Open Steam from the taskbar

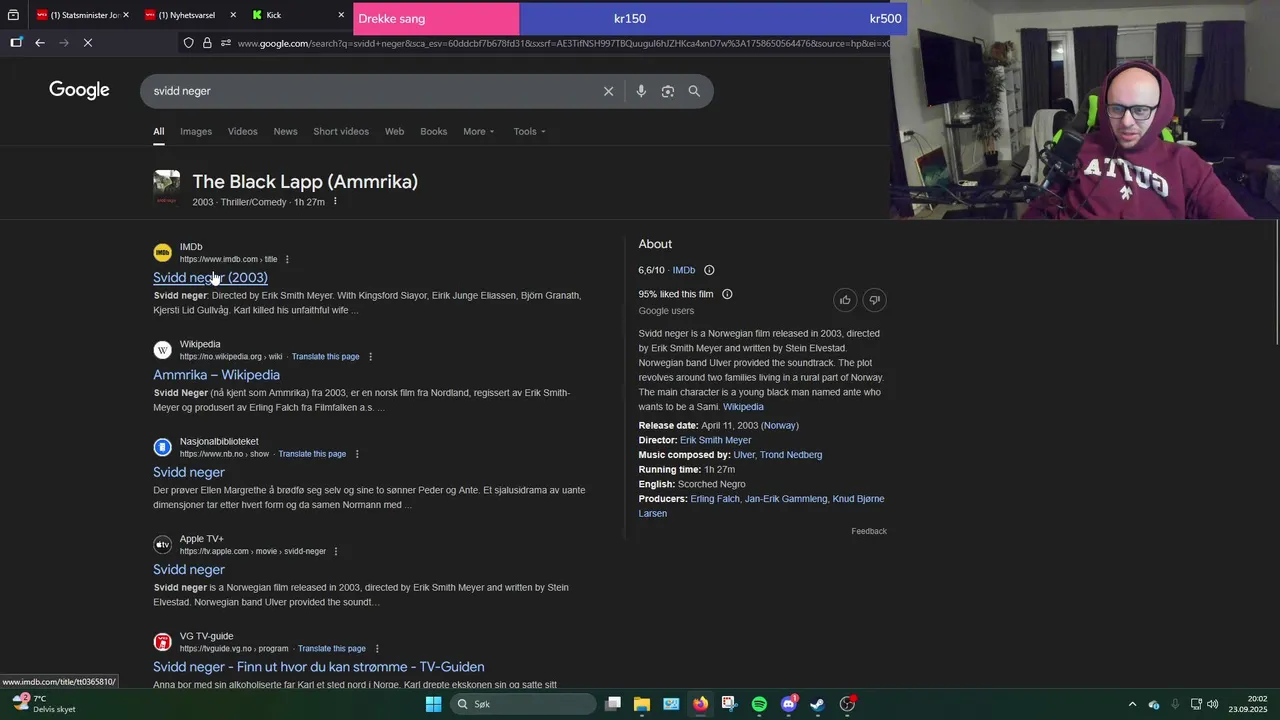(x=817, y=704)
